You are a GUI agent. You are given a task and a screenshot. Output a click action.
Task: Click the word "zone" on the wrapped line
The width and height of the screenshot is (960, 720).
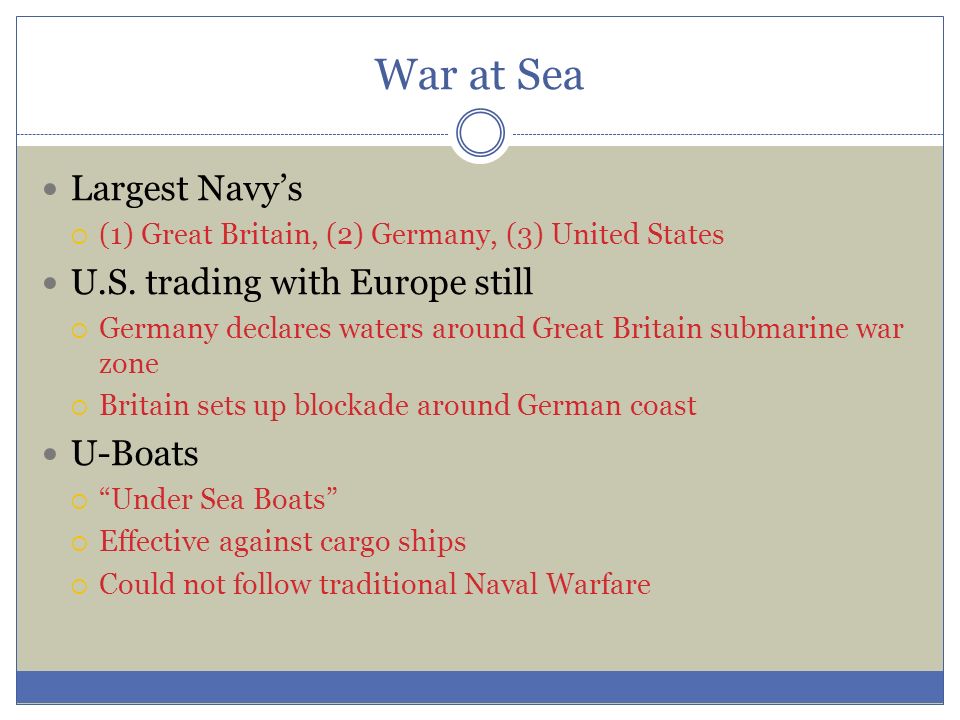[129, 365]
